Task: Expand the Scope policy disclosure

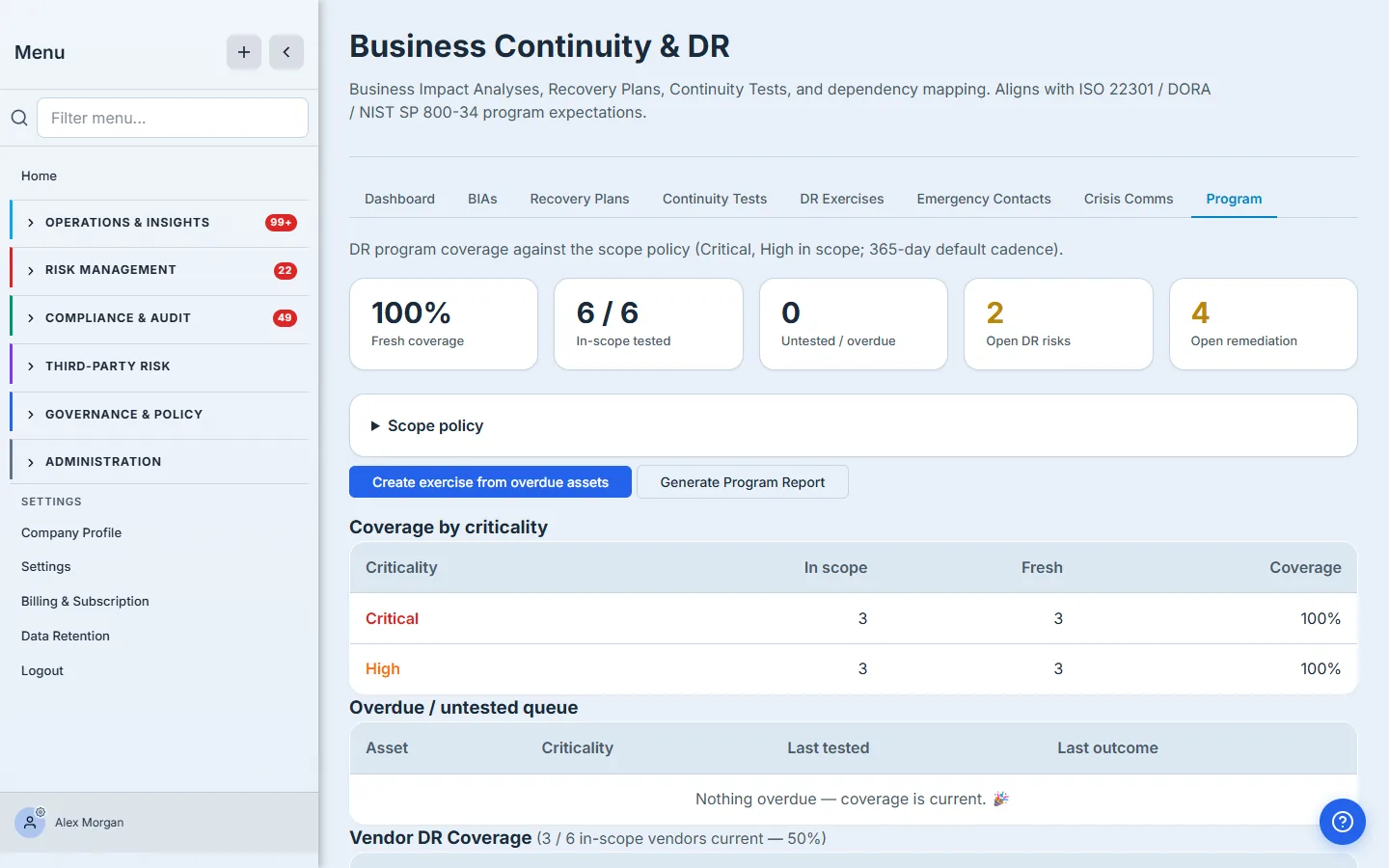Action: click(x=426, y=425)
